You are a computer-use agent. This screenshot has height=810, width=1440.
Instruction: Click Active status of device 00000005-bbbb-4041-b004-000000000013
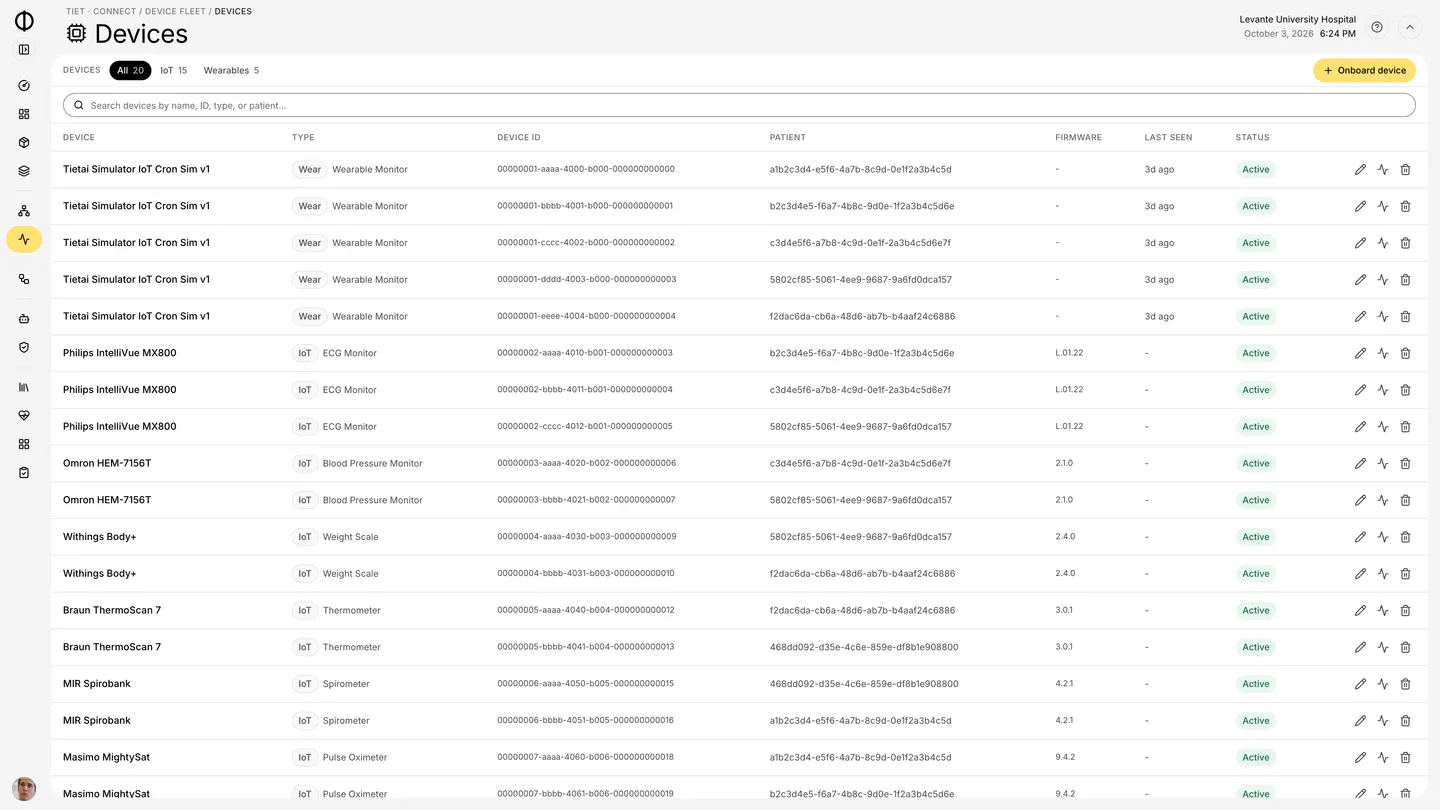pyautogui.click(x=1256, y=647)
